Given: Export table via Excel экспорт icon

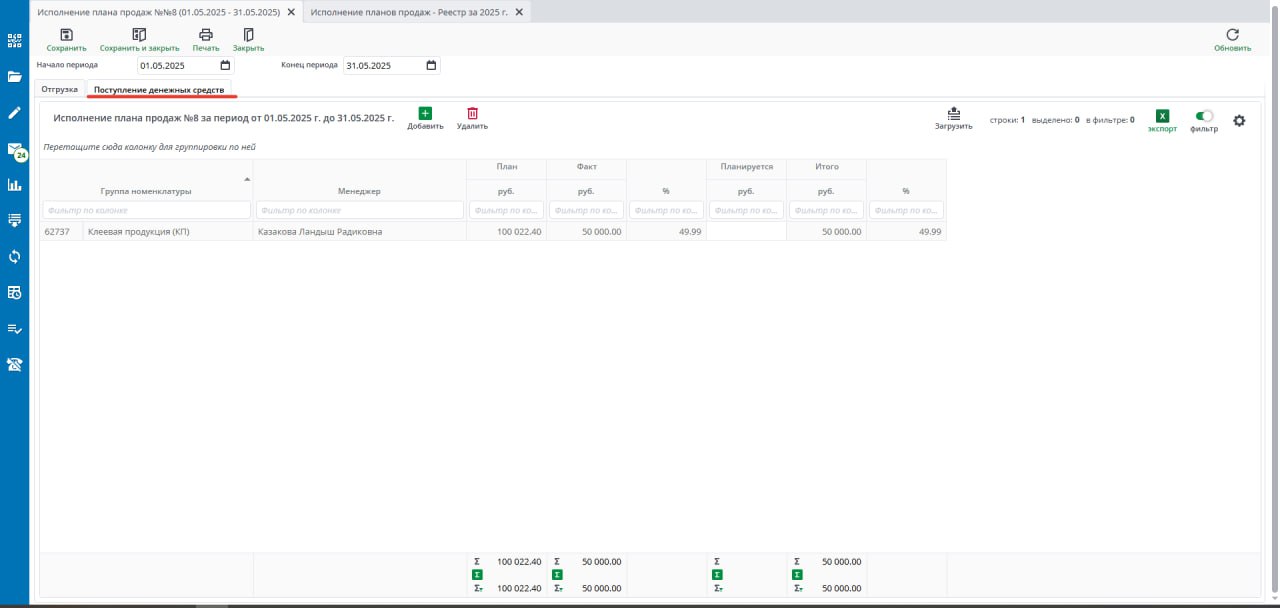Looking at the screenshot, I should [x=1162, y=117].
